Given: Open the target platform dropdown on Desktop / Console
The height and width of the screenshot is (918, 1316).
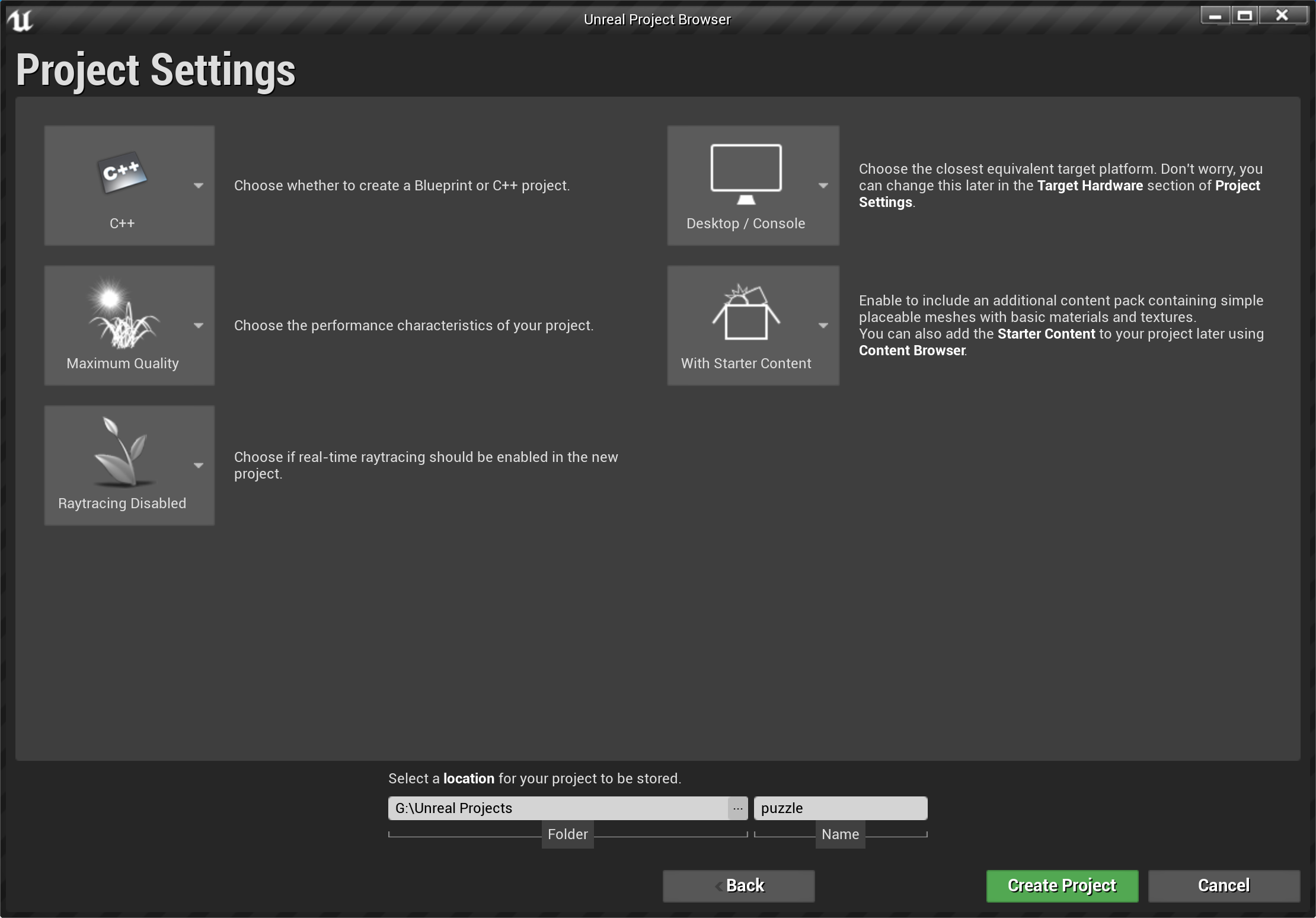Looking at the screenshot, I should pyautogui.click(x=823, y=186).
